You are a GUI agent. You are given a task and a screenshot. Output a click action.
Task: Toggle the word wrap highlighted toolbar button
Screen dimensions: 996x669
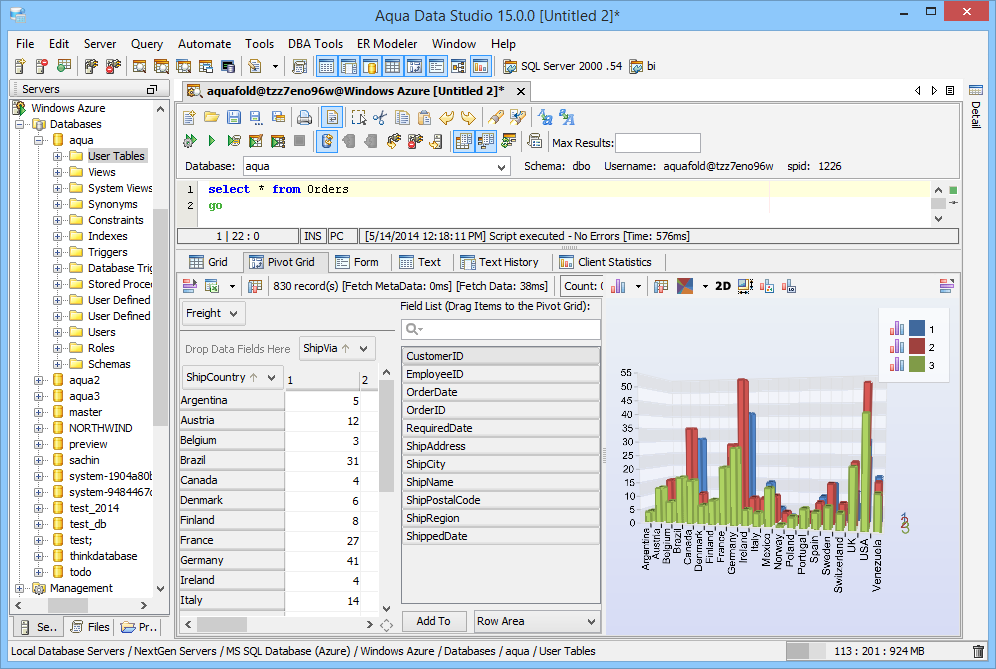[x=332, y=118]
